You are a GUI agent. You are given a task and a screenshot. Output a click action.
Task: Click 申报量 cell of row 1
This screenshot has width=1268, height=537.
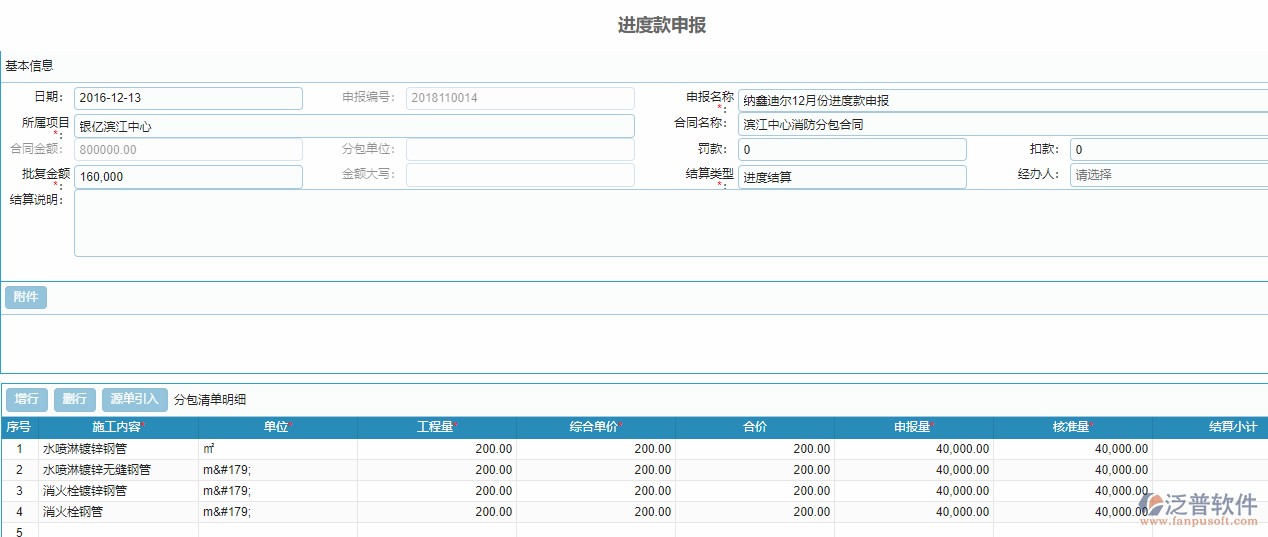click(x=913, y=449)
